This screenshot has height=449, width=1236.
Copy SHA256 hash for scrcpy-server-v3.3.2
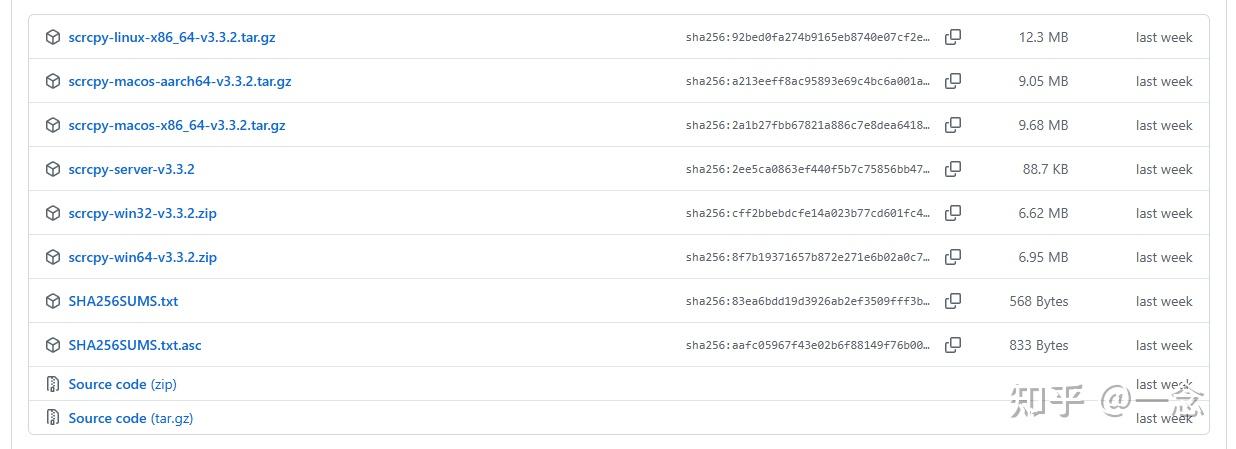tap(953, 169)
